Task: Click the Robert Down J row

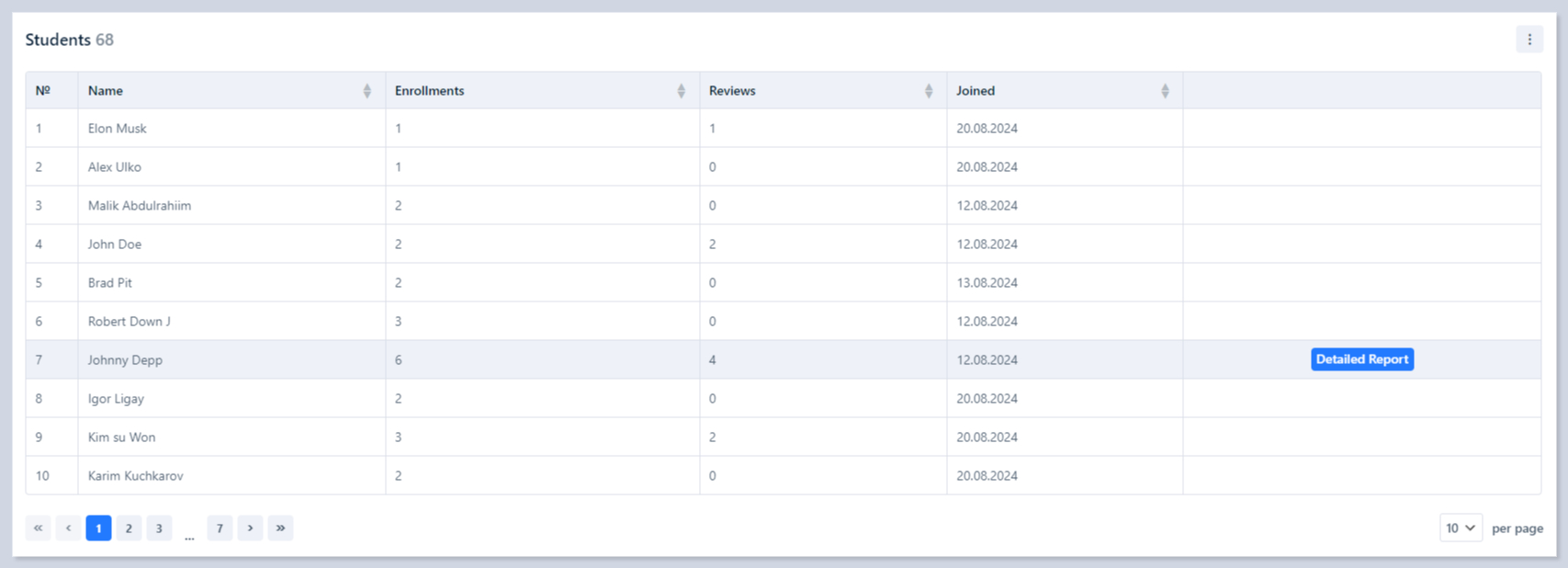Action: point(130,322)
